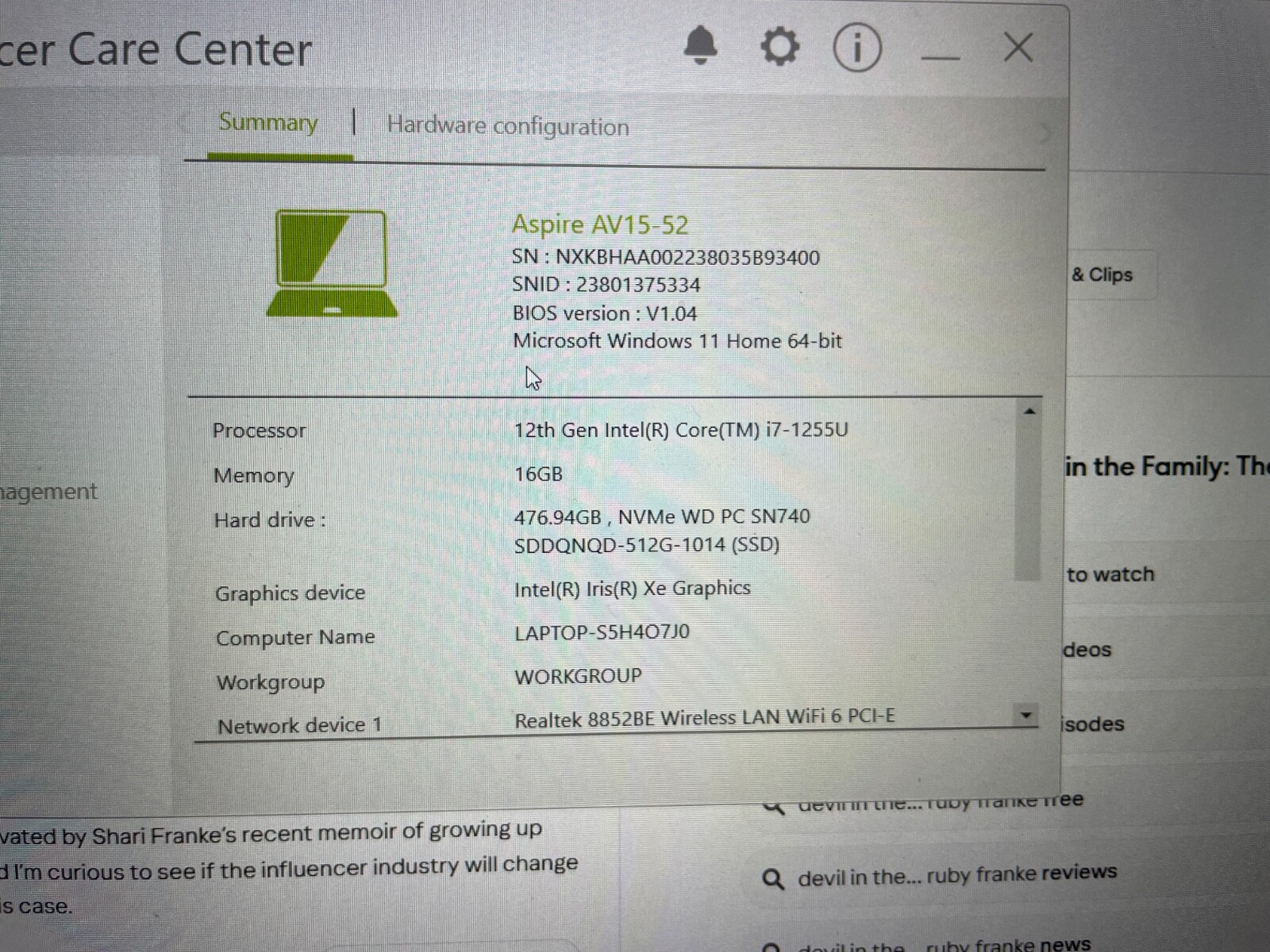Select the 12th Gen Intel Core i7-1255U value
Image resolution: width=1270 pixels, height=952 pixels.
point(681,430)
